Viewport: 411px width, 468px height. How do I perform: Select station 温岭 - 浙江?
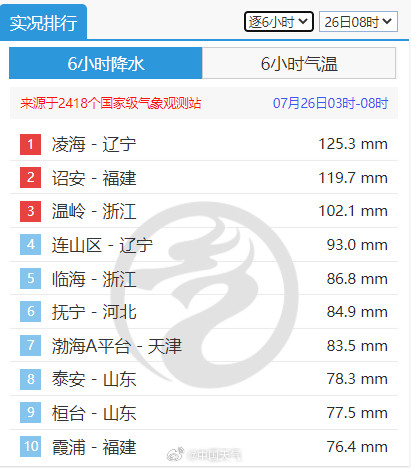94,211
